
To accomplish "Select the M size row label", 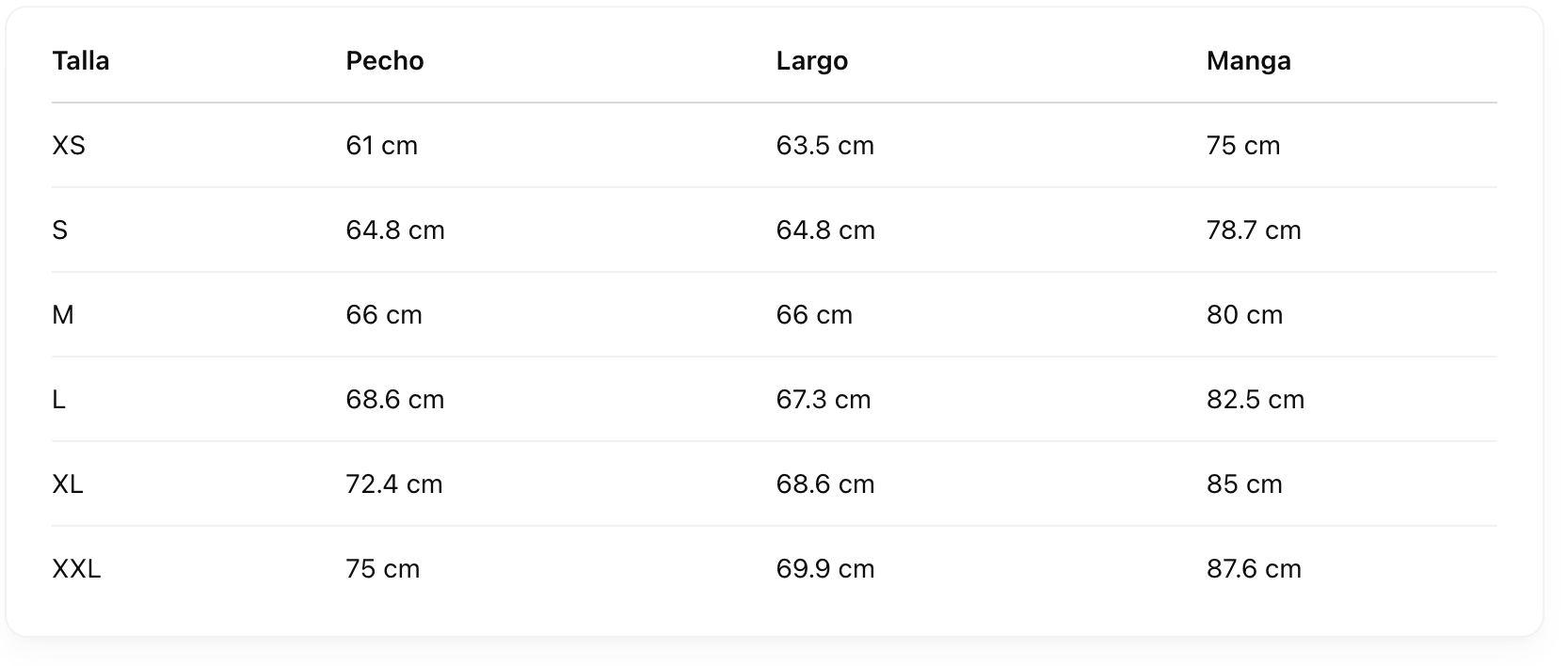I will 63,315.
